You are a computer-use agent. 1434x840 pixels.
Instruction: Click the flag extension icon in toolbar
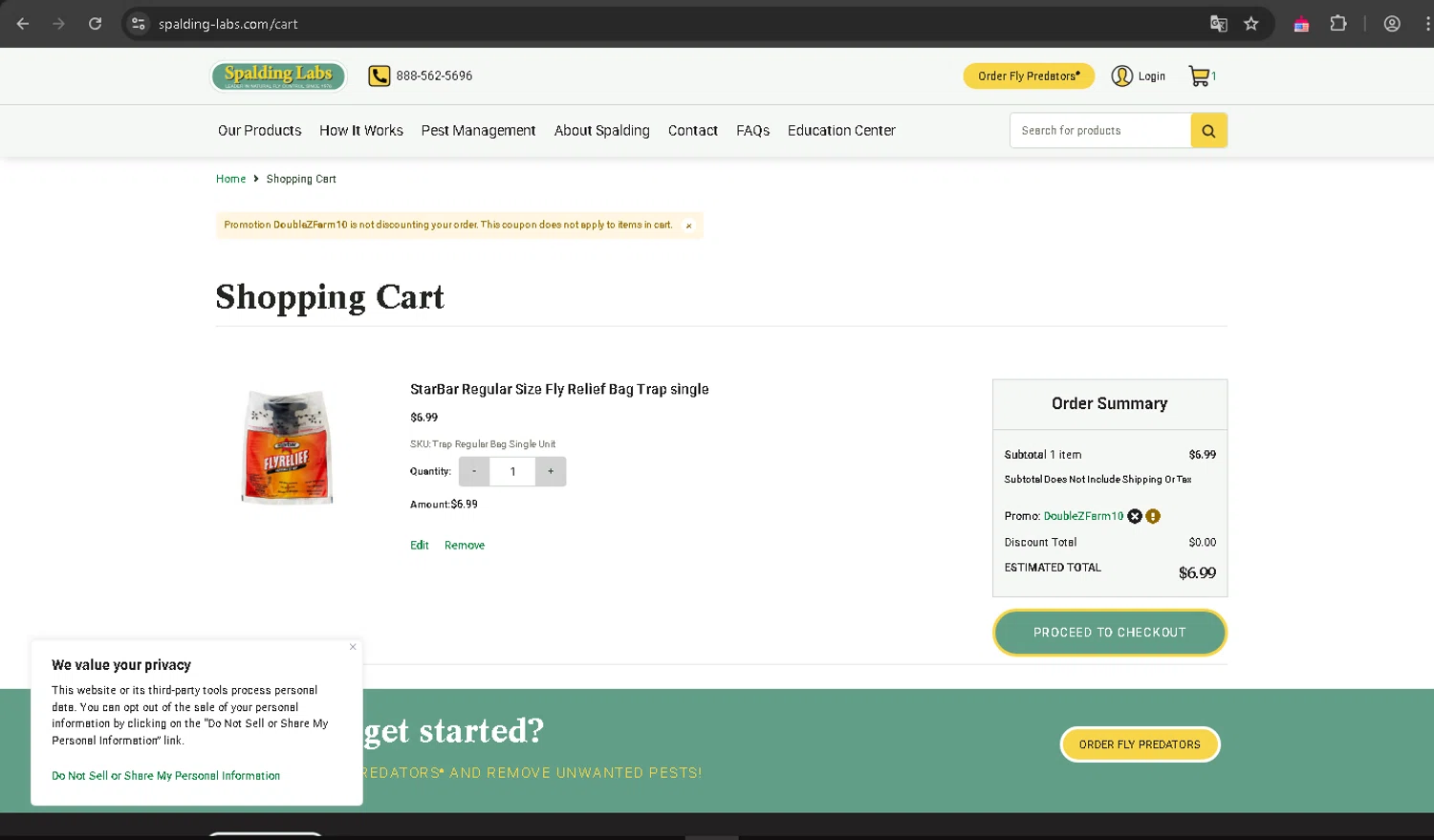click(1301, 25)
